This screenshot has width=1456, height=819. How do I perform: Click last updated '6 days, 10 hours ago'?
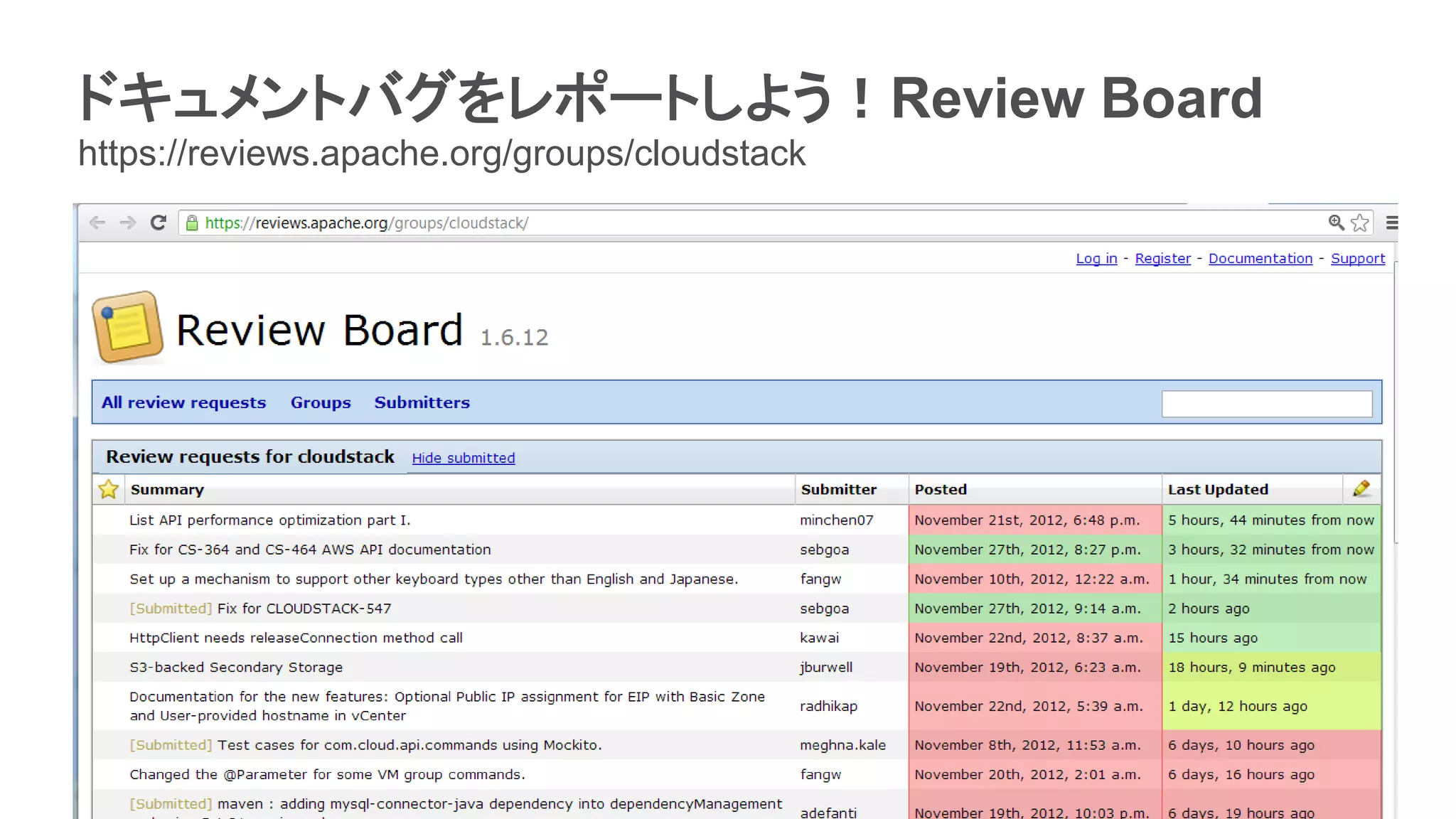click(x=1241, y=745)
